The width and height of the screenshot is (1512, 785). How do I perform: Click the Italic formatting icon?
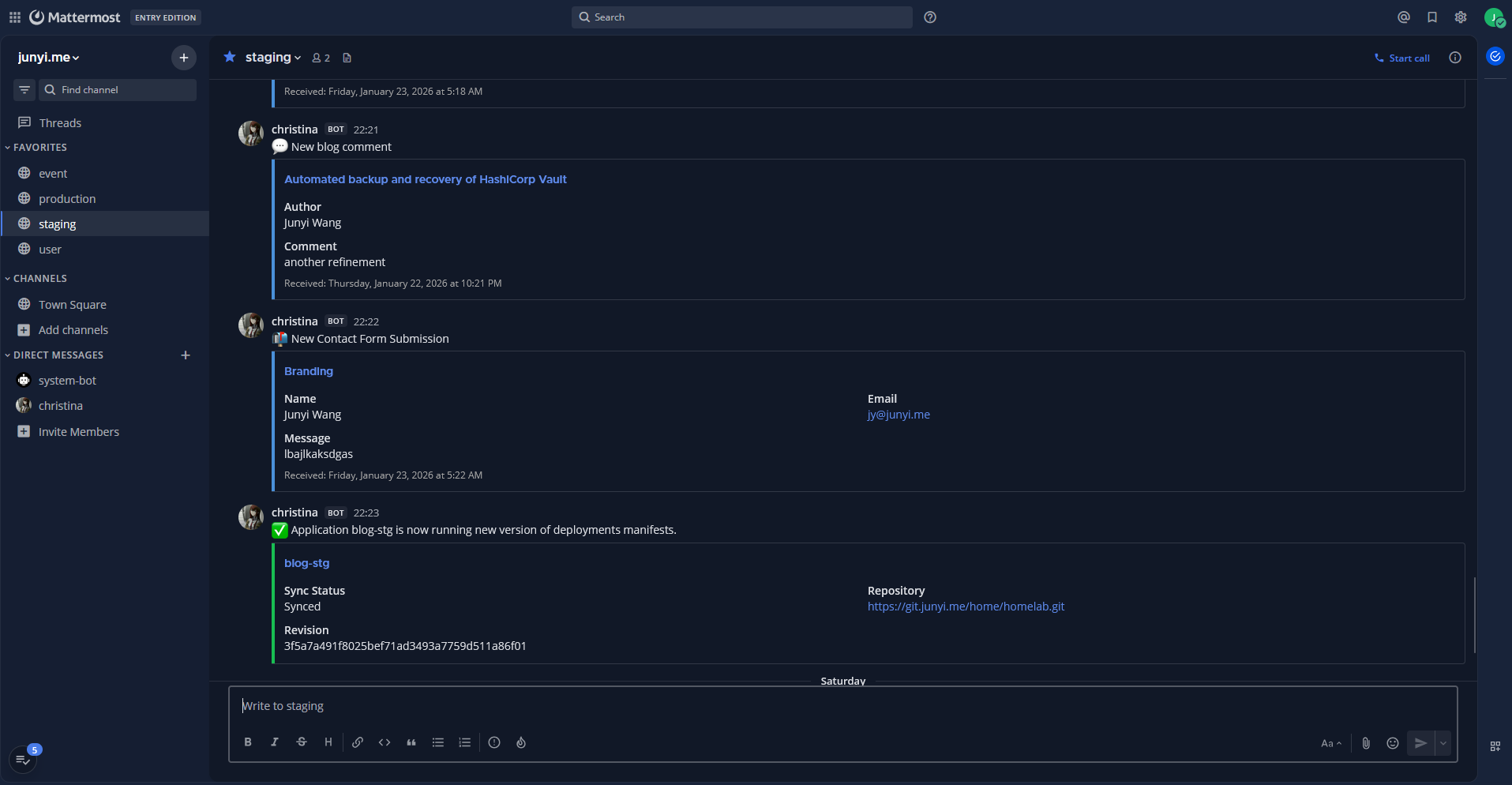275,742
